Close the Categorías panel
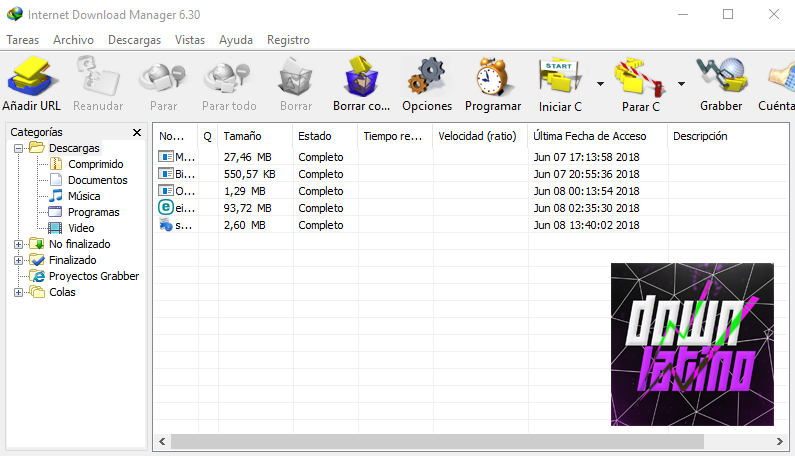795x456 pixels. click(x=137, y=132)
